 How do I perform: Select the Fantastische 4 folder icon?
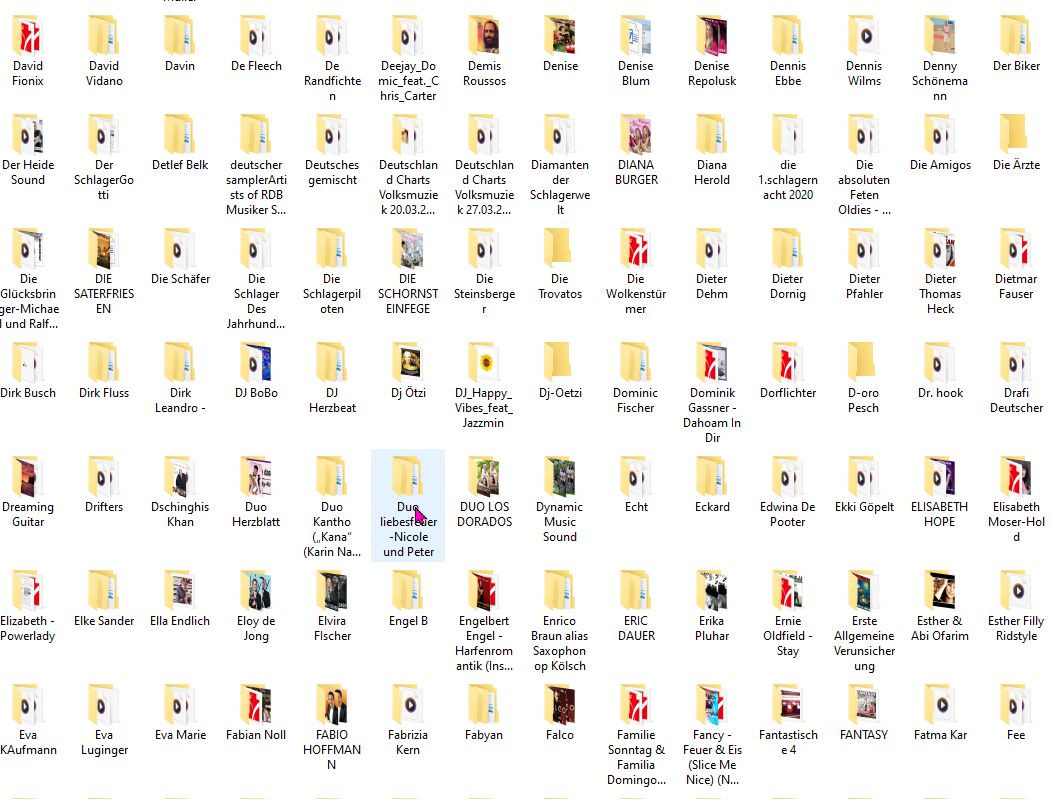(788, 705)
